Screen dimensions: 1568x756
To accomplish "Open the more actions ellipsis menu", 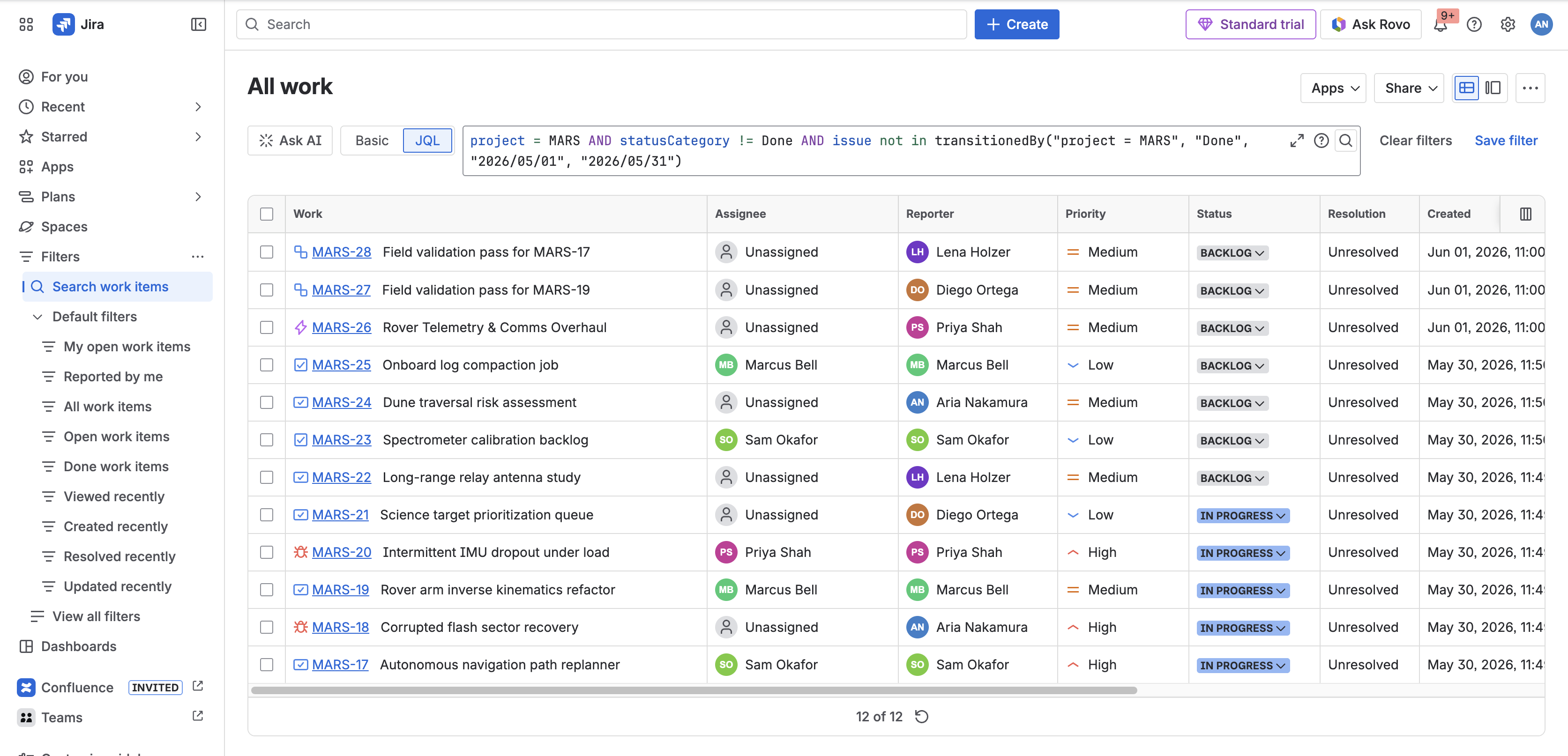I will point(1530,88).
